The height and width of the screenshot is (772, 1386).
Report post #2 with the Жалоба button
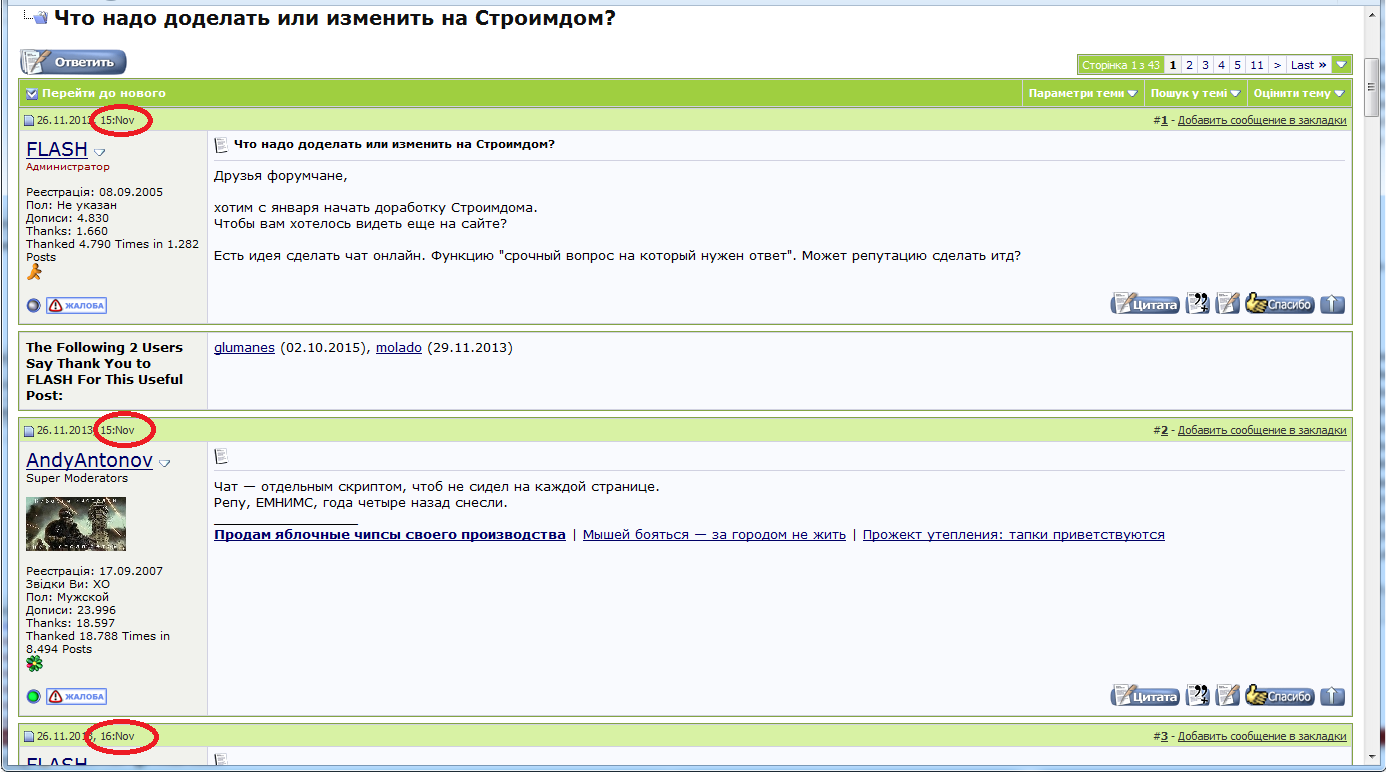pos(76,696)
